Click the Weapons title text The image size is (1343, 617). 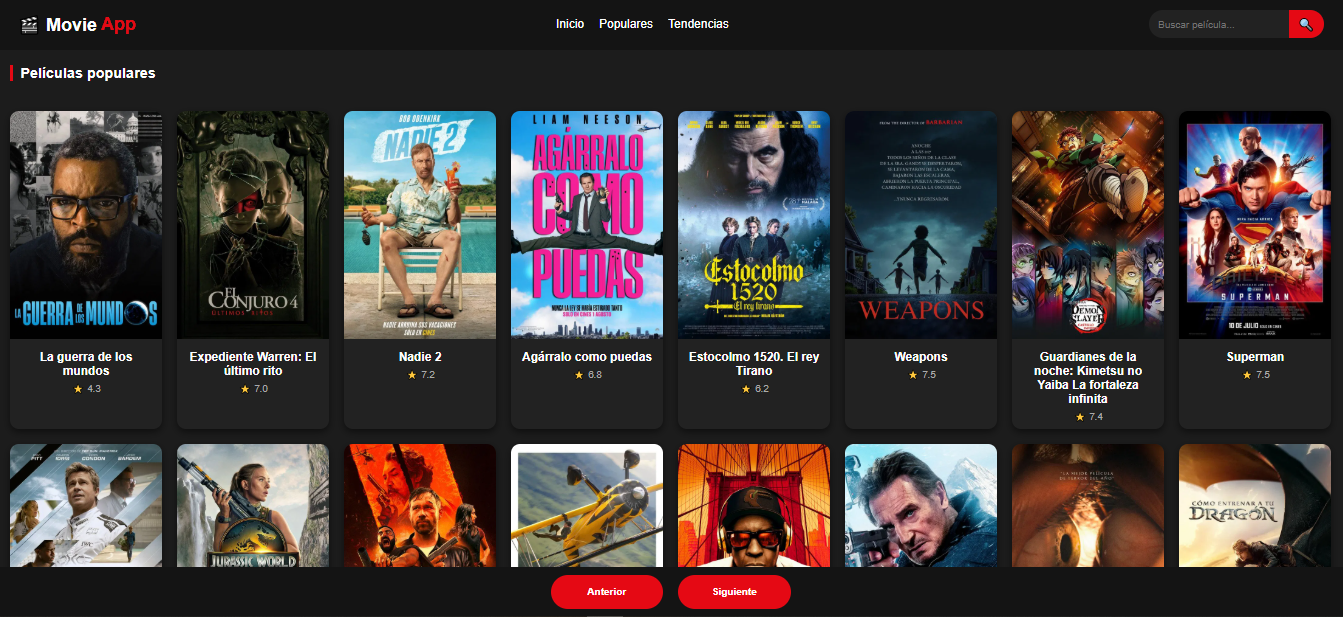(921, 357)
